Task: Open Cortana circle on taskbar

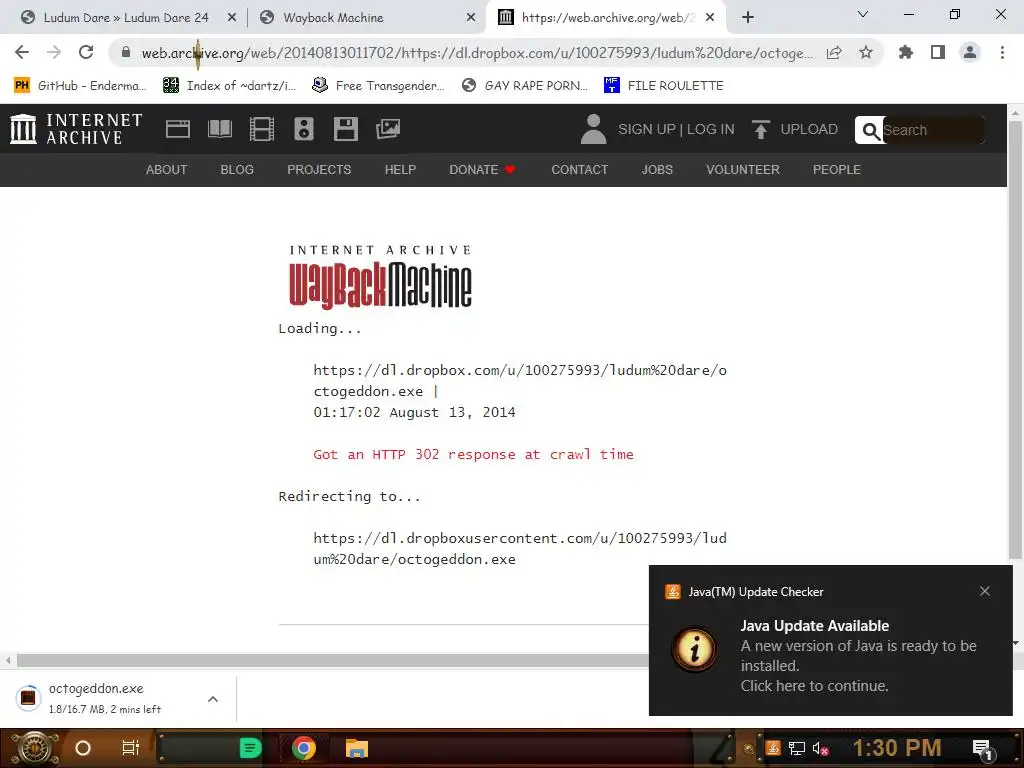Action: click(x=83, y=748)
